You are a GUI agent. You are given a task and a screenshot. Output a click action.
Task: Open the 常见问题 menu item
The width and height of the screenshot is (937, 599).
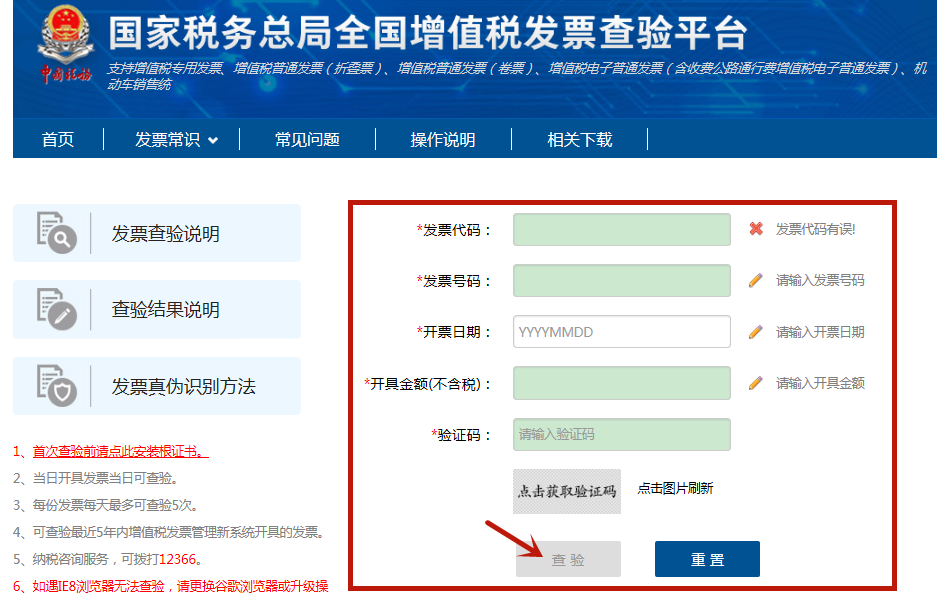click(307, 140)
